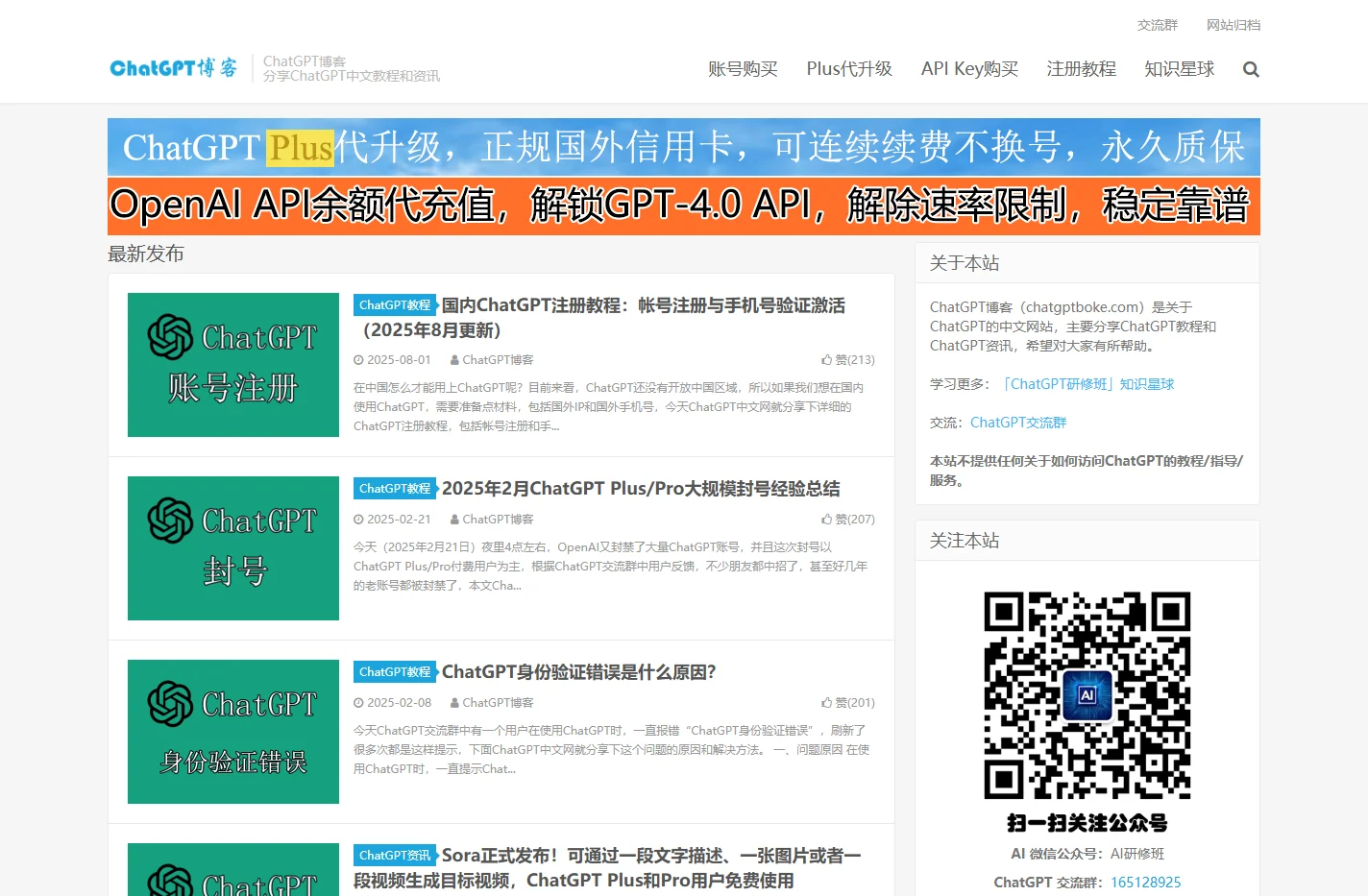Screen dimensions: 1368x896
Task: Click thumbs-up icon for 赞(213)
Action: pos(826,360)
